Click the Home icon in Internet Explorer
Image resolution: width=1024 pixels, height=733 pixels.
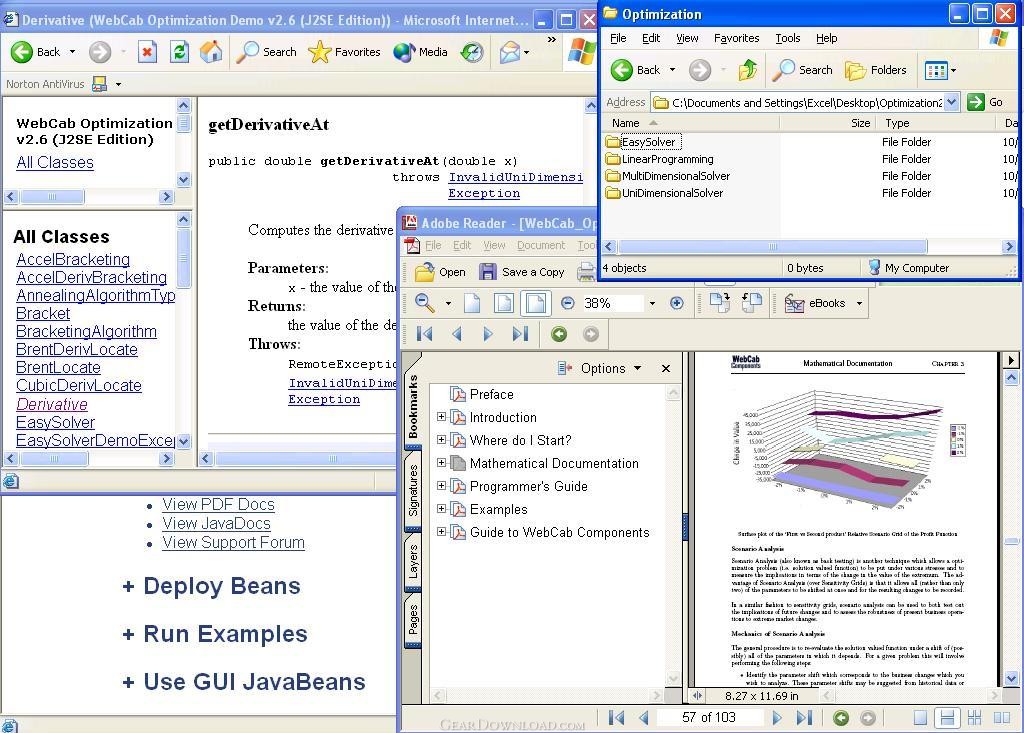pyautogui.click(x=210, y=52)
